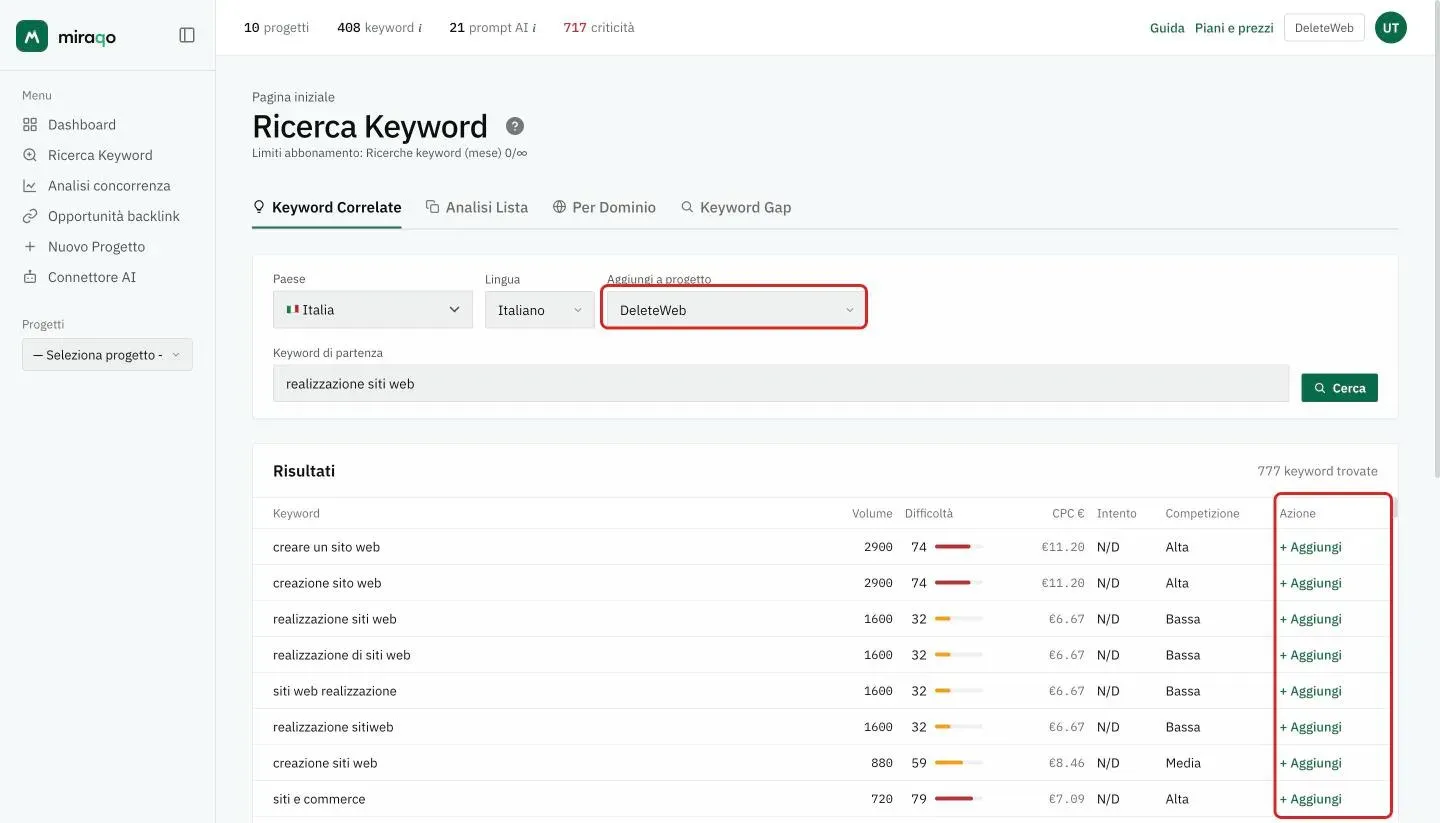Image resolution: width=1440 pixels, height=823 pixels.
Task: Switch to the Keyword Gap tab
Action: pos(736,208)
